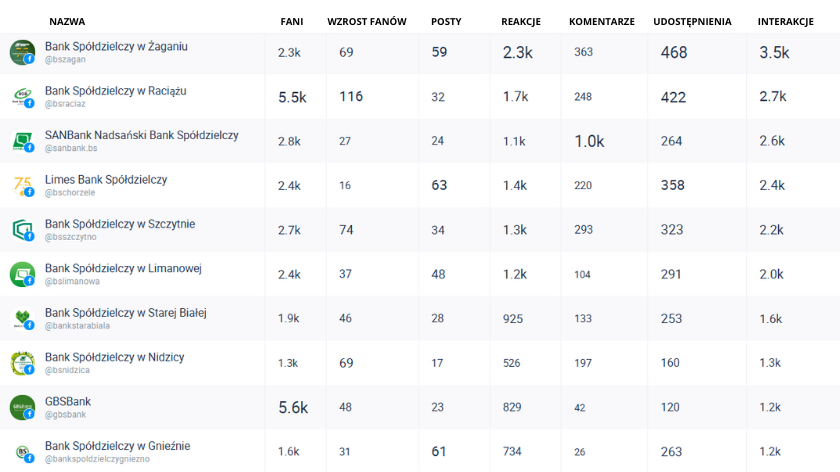Click Bank Spółdzielczy w Żaganiu profile logo

[x=22, y=52]
